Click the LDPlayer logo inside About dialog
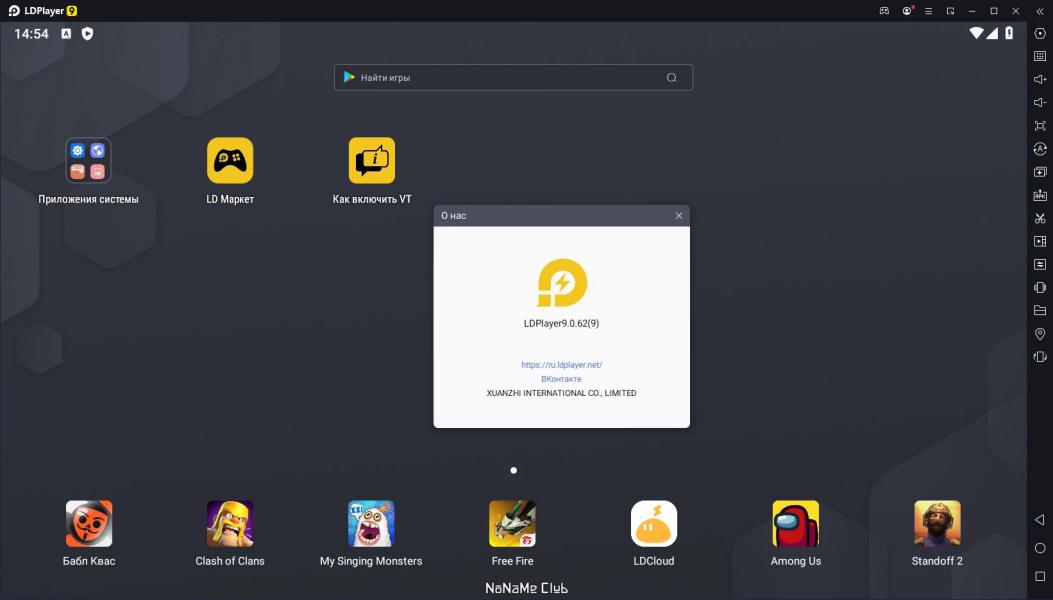 pos(562,283)
